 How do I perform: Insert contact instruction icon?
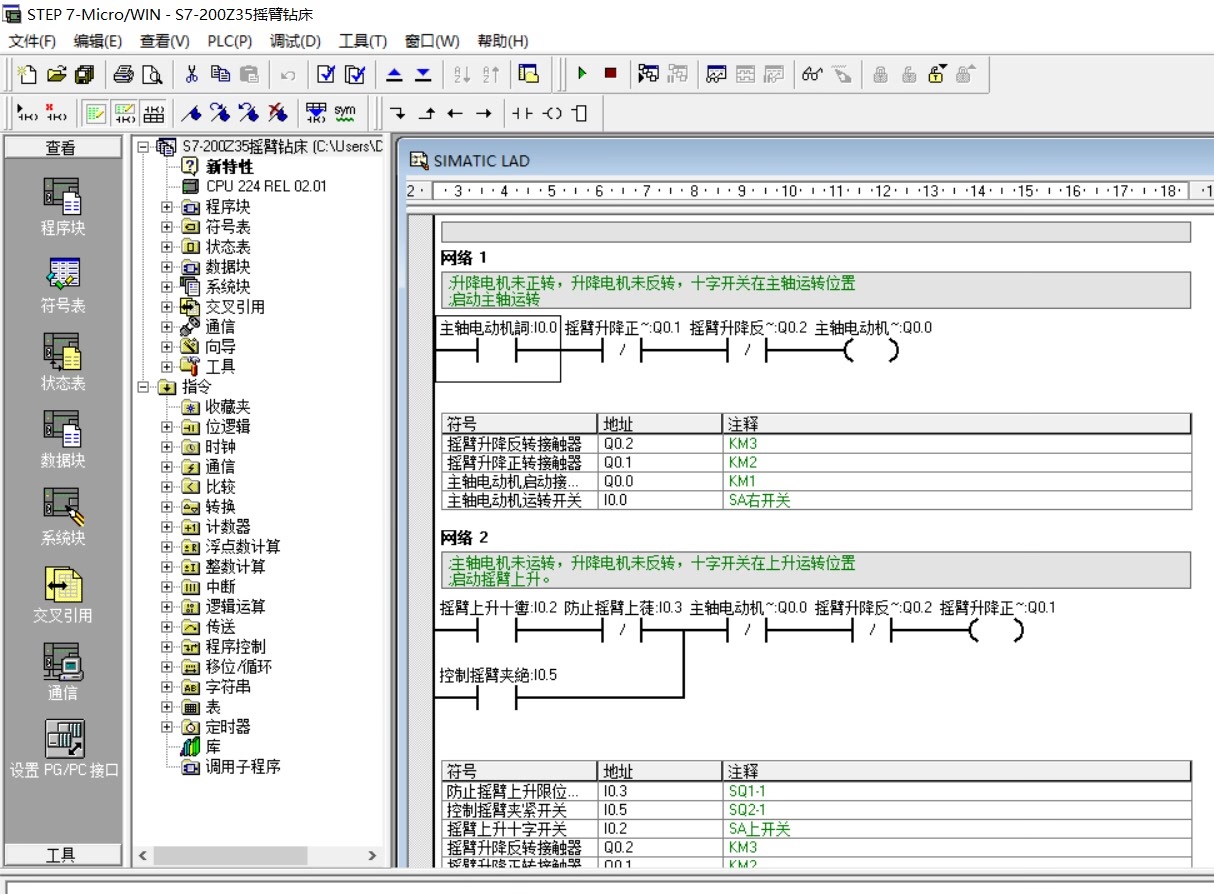(522, 113)
